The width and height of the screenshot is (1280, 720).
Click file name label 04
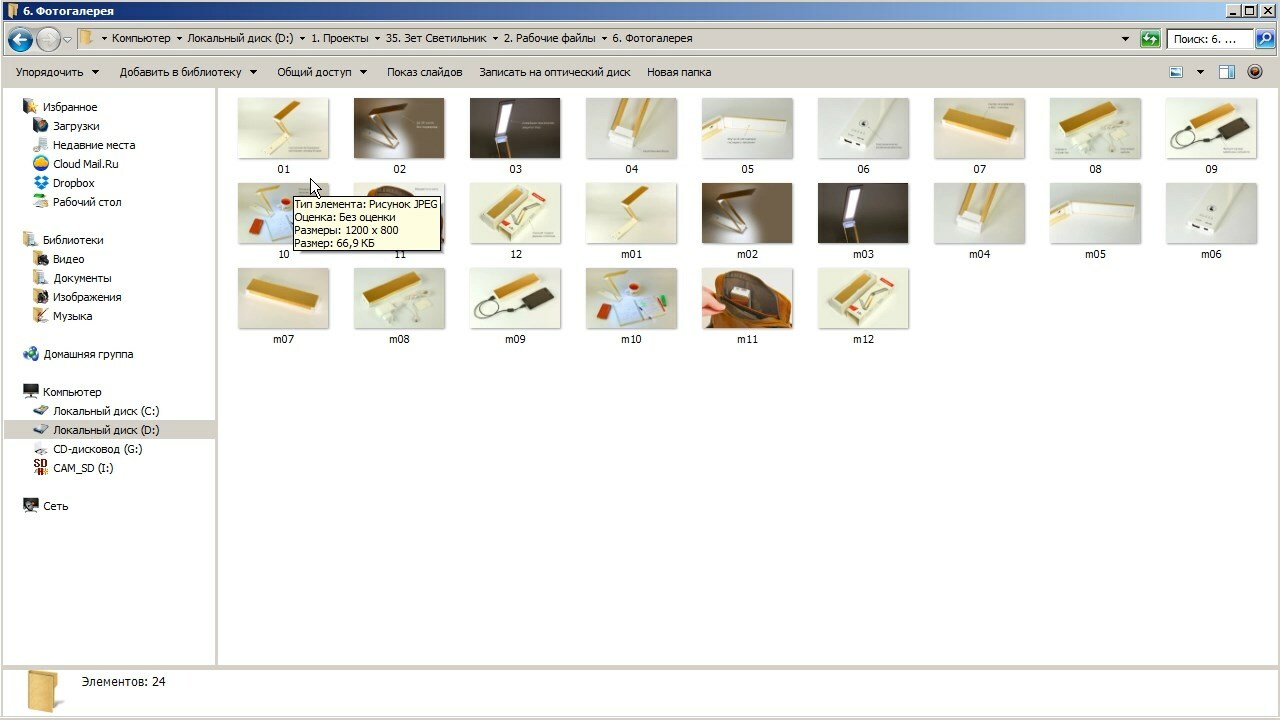(x=631, y=169)
